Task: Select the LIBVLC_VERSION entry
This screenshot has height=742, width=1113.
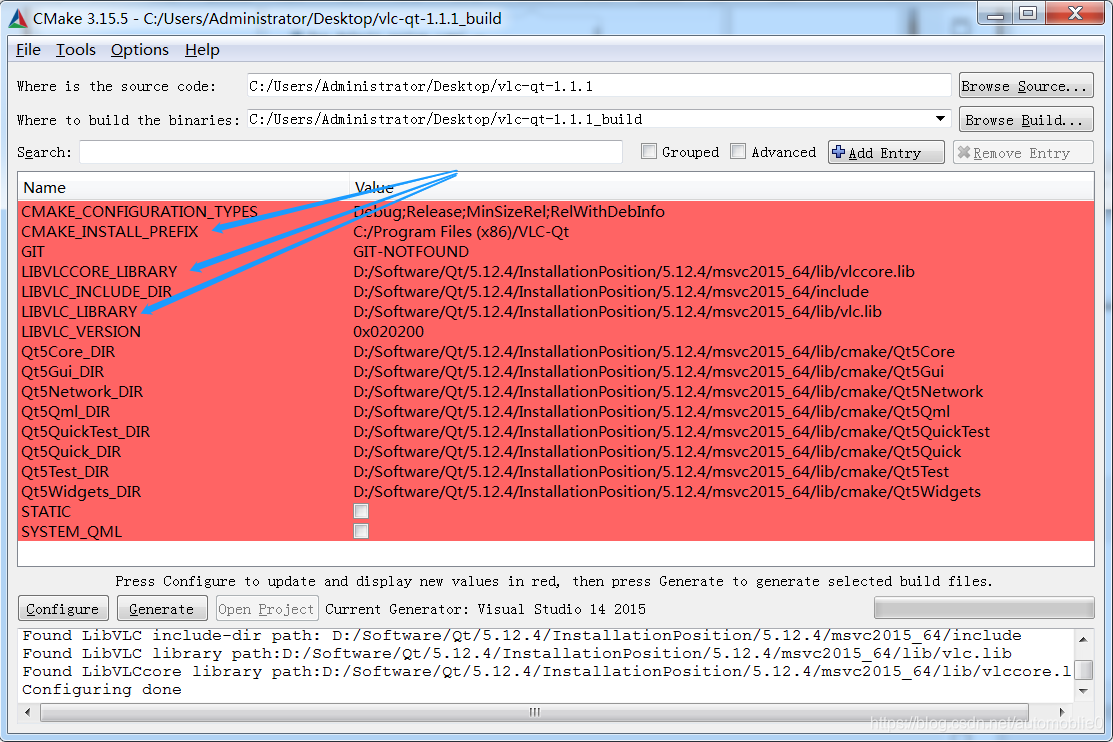Action: (81, 332)
